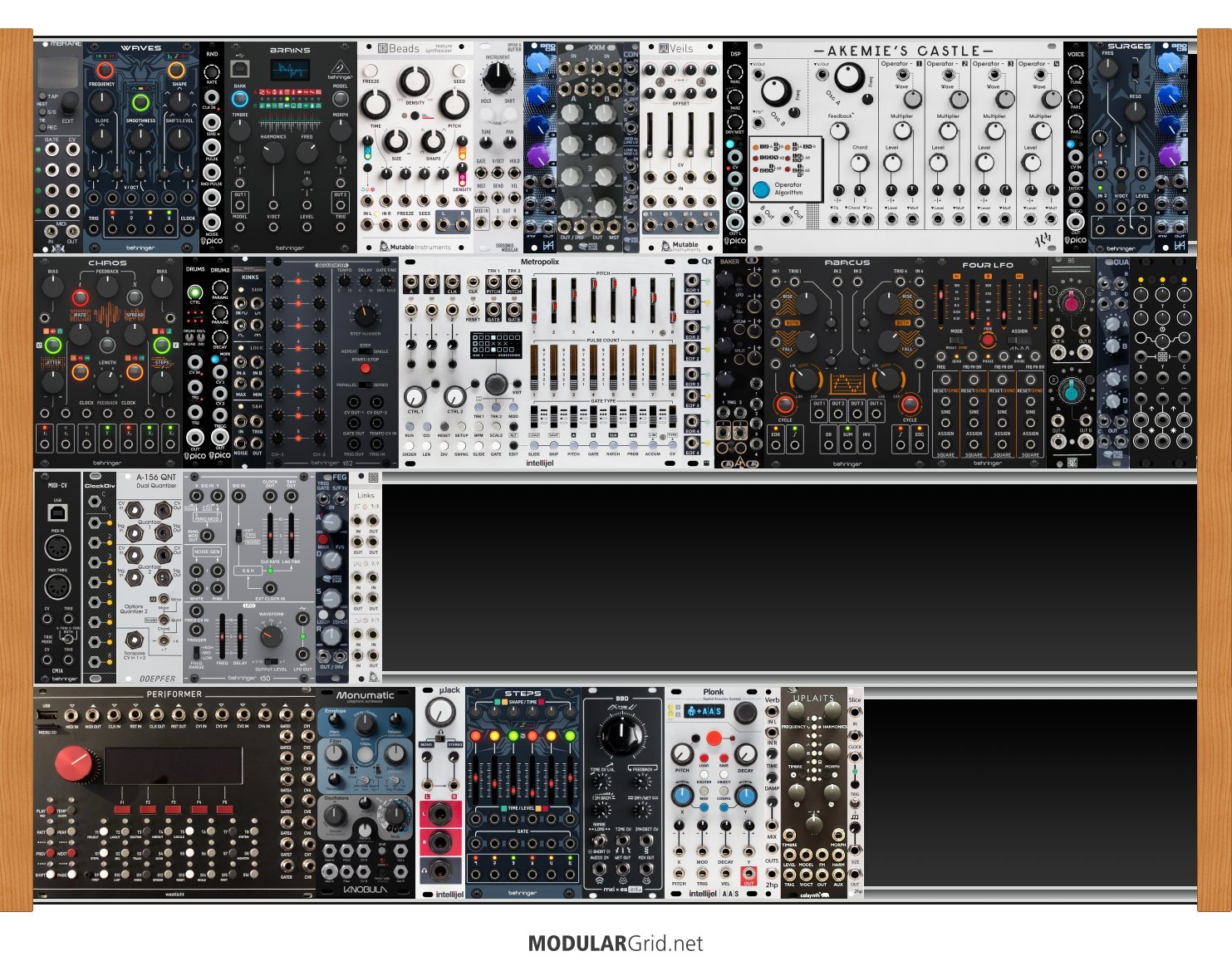Select the FEG module
The image size is (1232, 961).
click(332, 577)
